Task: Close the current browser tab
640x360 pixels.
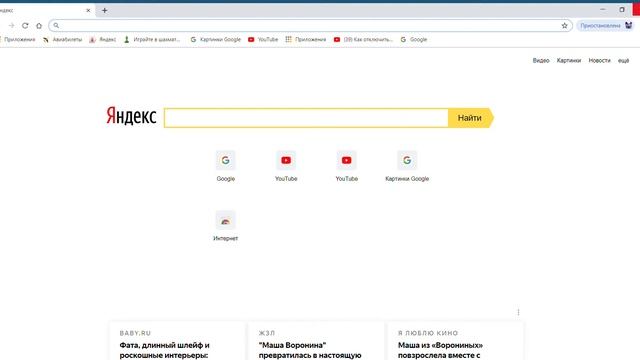Action: [88, 10]
